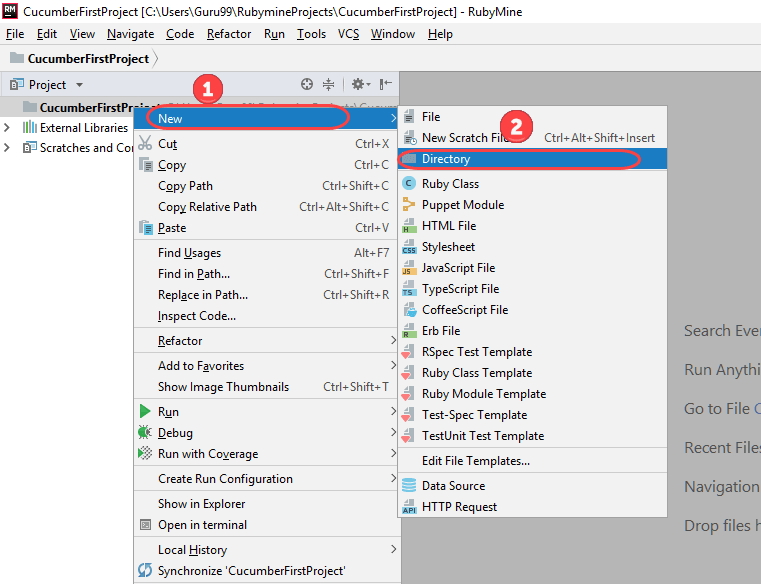
Task: Click Synchronize 'CucumberFirstProject'
Action: coord(251,571)
